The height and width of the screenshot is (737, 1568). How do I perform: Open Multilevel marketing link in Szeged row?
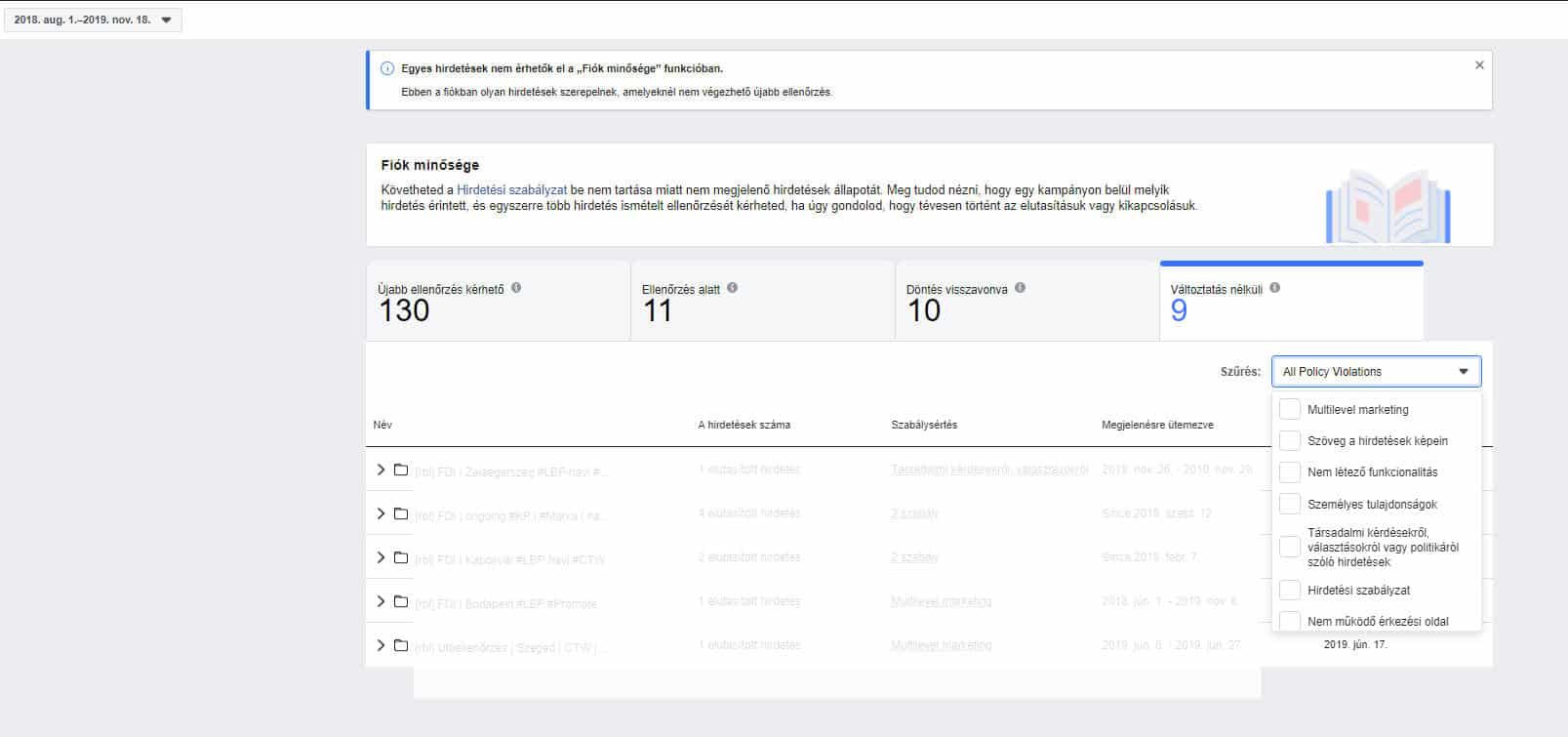tap(941, 645)
